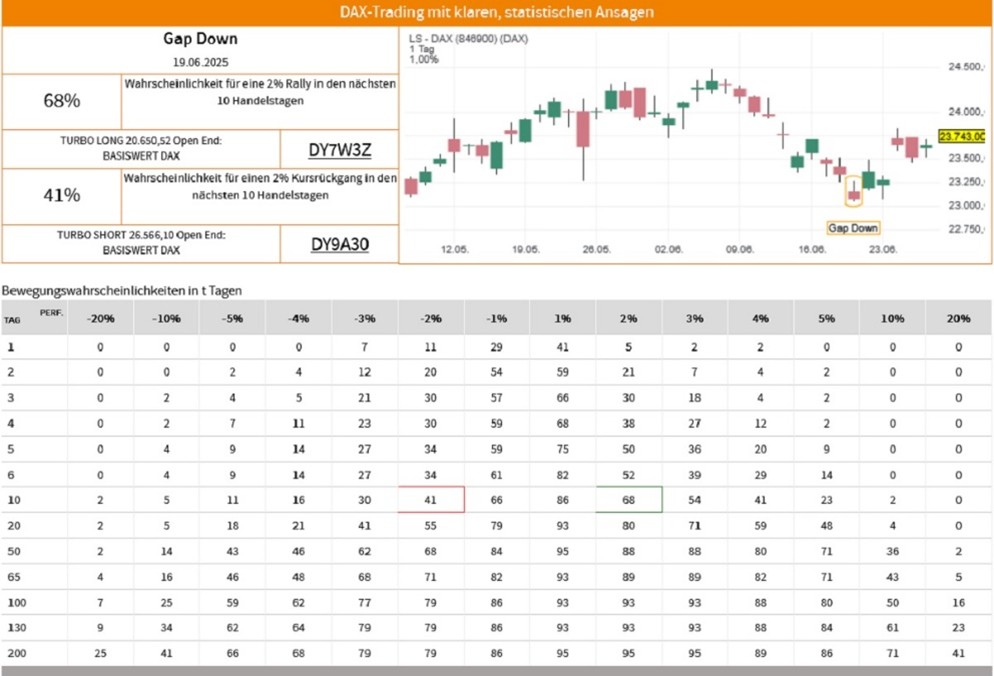Open the DY9A30 turbo short link
The image size is (994, 676).
pos(340,244)
